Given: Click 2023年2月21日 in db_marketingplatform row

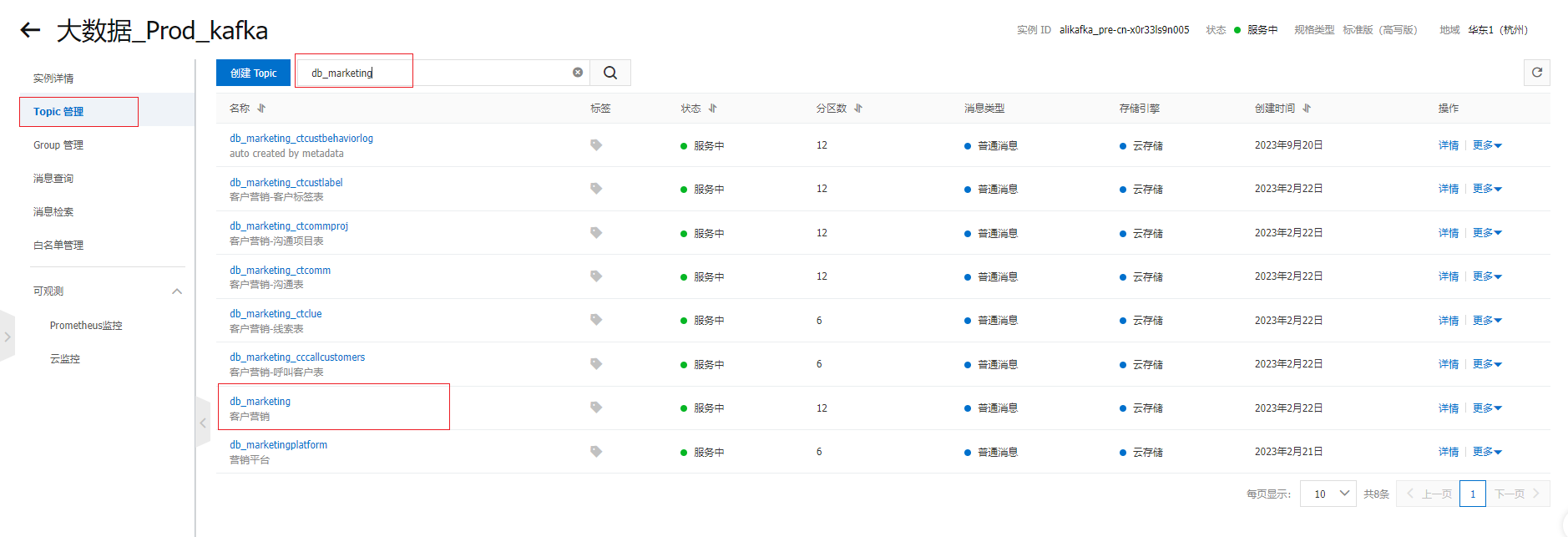Looking at the screenshot, I should tap(1288, 452).
